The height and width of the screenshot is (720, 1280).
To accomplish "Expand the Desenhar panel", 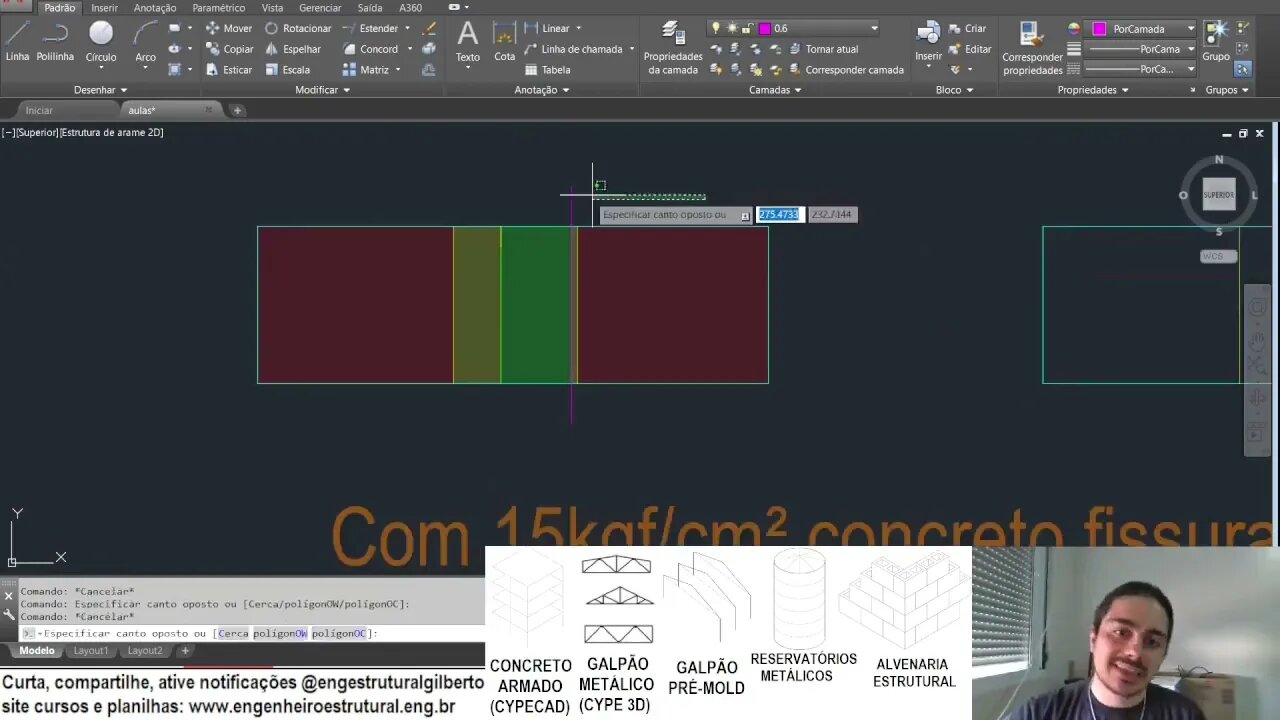I will (x=100, y=90).
